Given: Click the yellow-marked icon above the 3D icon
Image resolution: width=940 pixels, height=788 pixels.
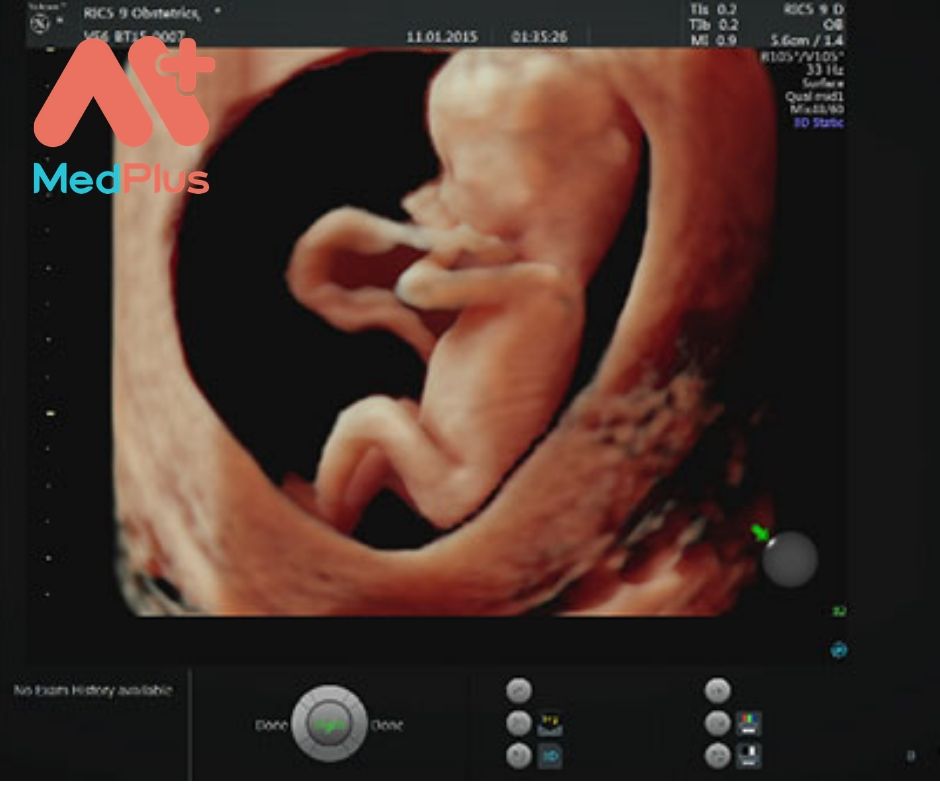Looking at the screenshot, I should pyautogui.click(x=550, y=722).
